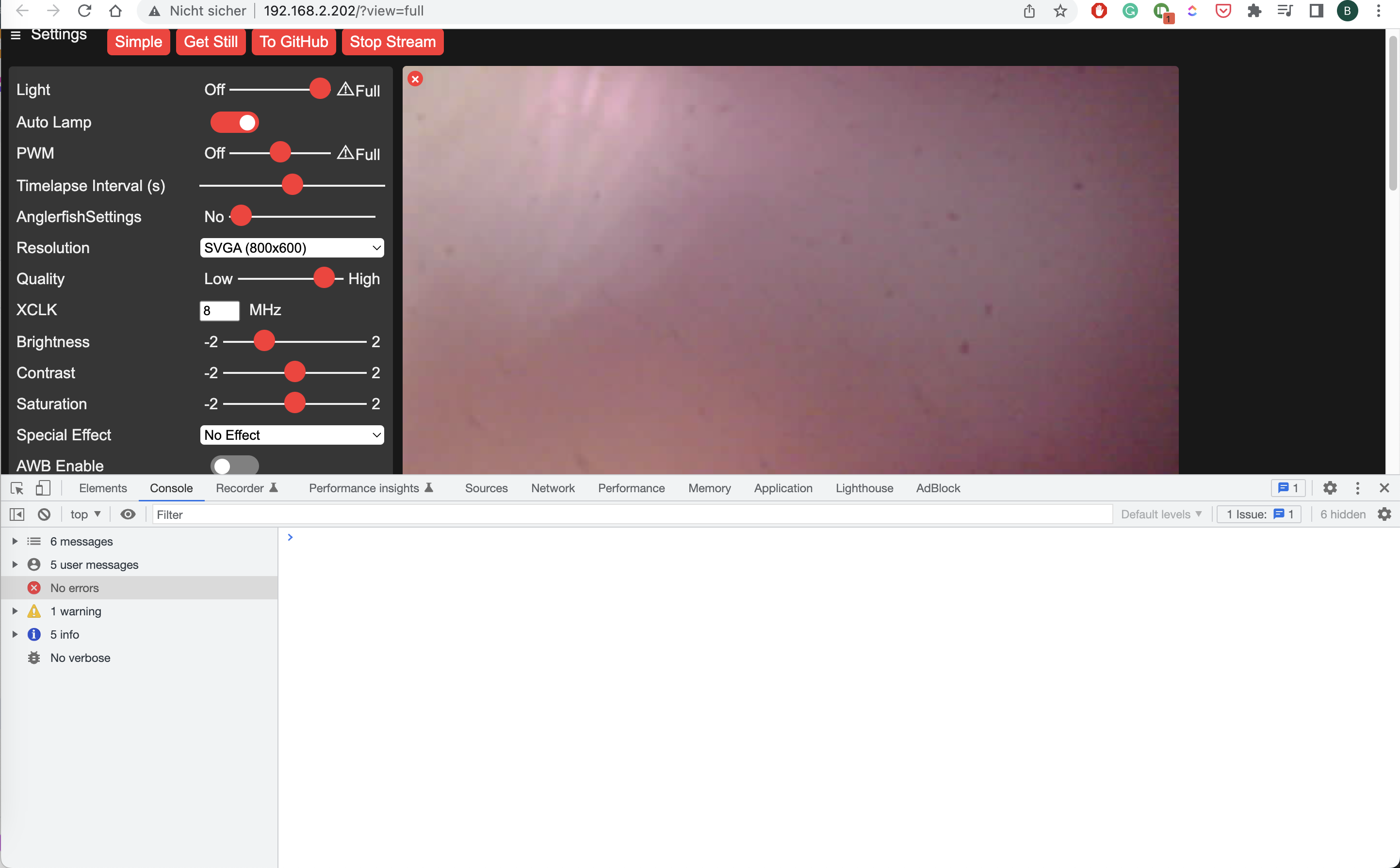This screenshot has height=868, width=1400.
Task: Open the Special Effect dropdown
Action: [x=291, y=434]
